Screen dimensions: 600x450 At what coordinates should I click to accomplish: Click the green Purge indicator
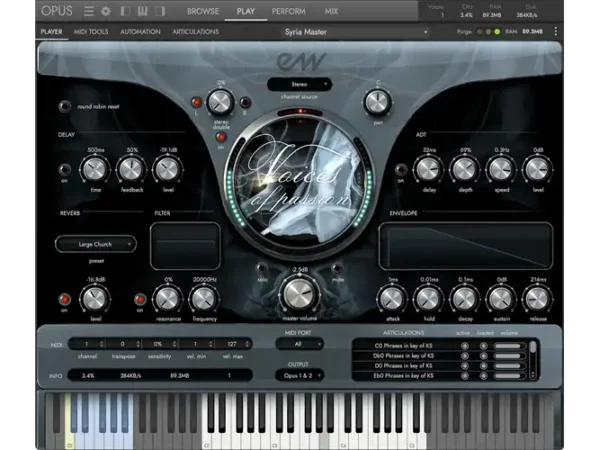click(497, 32)
